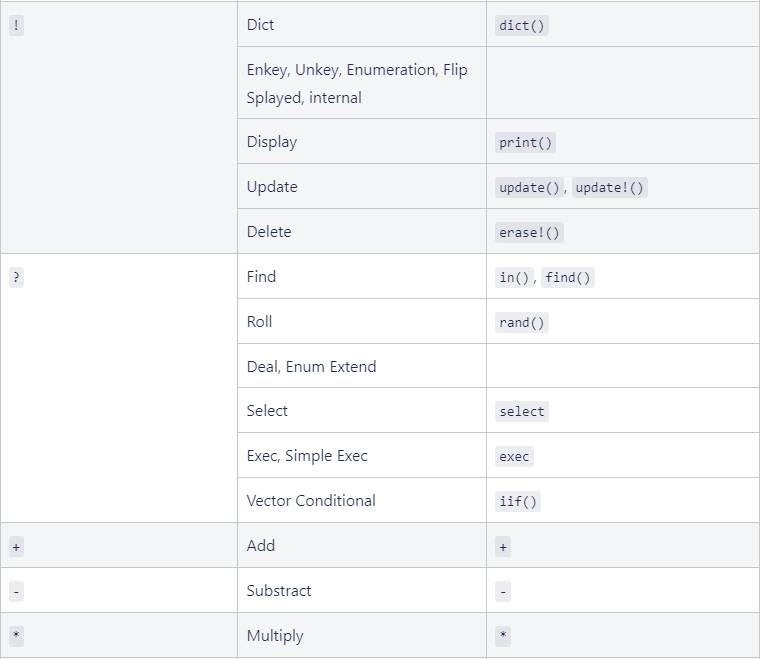Click the Roll label text
This screenshot has width=761, height=659.
tap(259, 322)
